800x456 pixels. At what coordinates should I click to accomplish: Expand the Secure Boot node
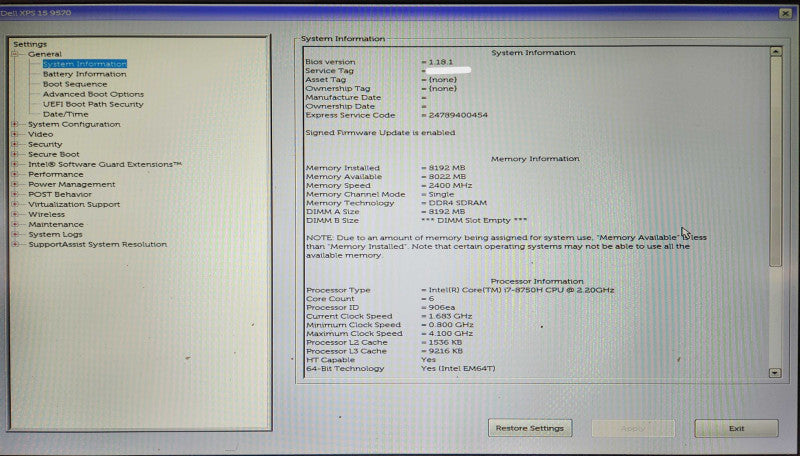pyautogui.click(x=15, y=154)
